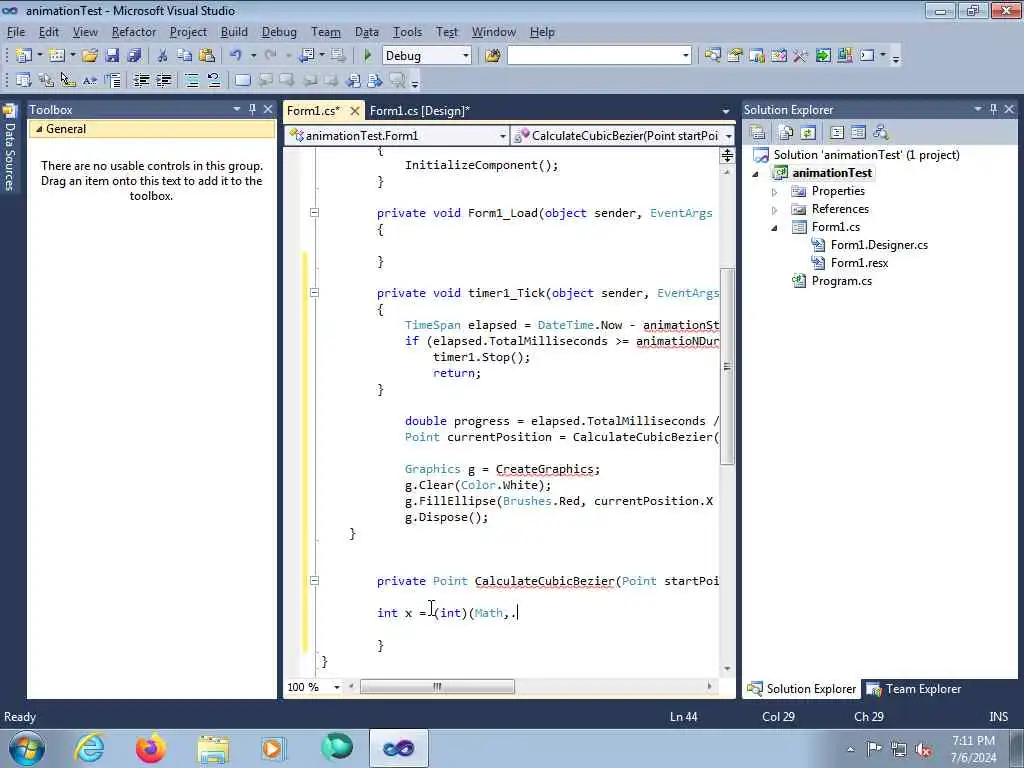Open Internet Explorer from the taskbar
Viewport: 1024px width, 768px height.
89,748
